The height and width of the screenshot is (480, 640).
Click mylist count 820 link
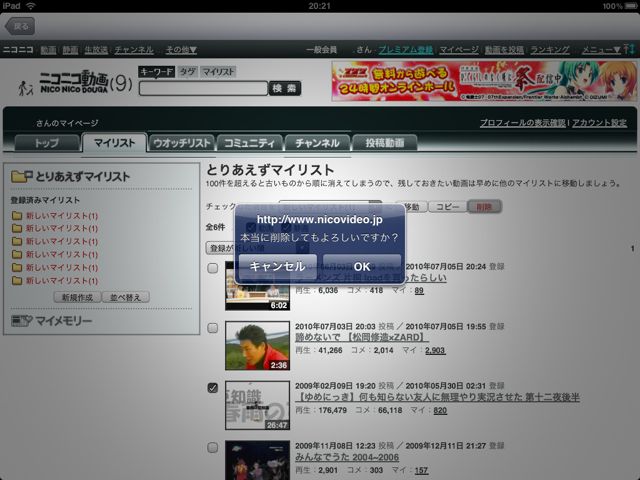click(440, 410)
